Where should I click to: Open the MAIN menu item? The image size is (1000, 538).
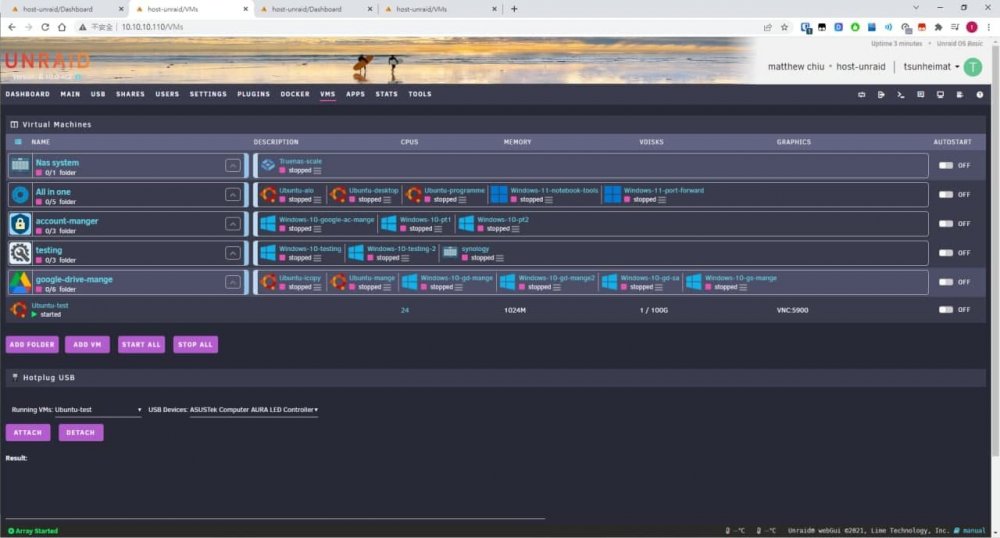(70, 94)
